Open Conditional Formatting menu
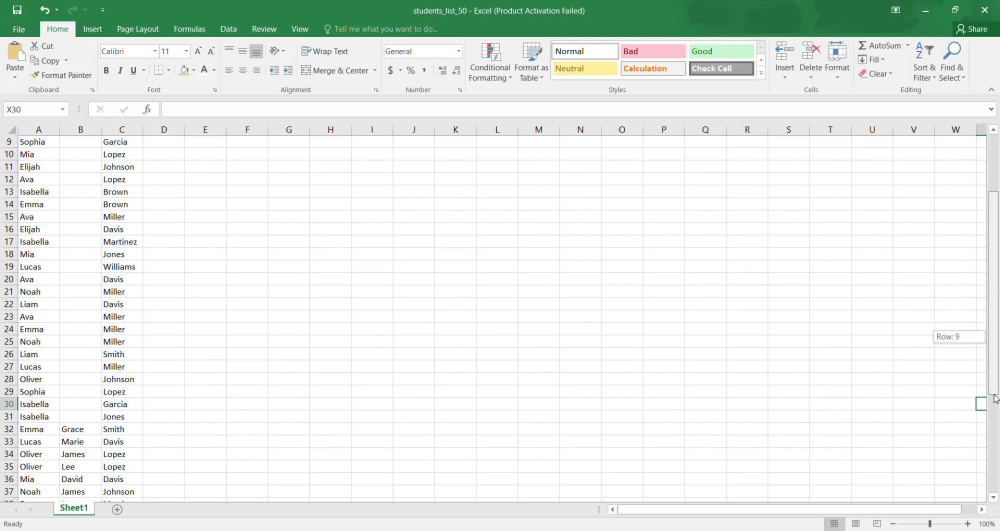This screenshot has height=531, width=1000. [490, 62]
